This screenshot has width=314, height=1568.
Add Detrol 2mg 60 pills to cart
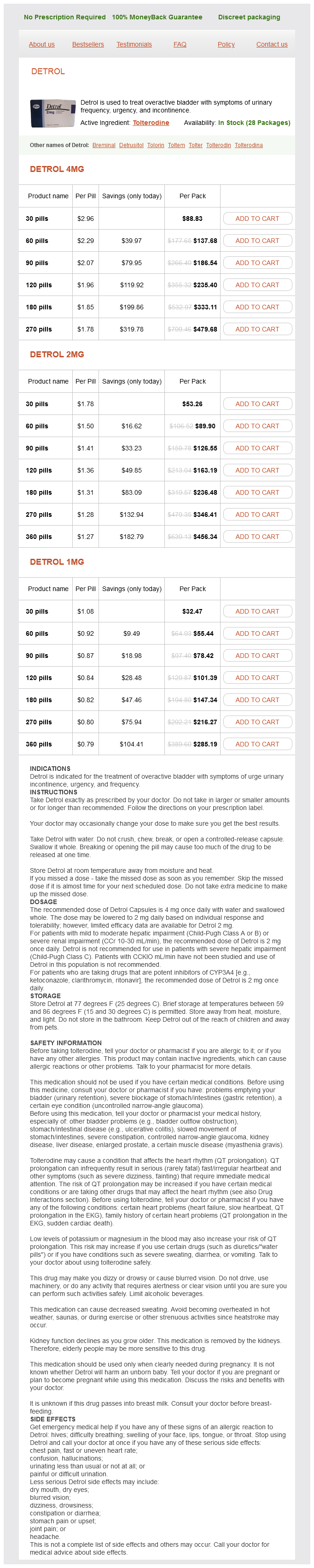click(257, 426)
